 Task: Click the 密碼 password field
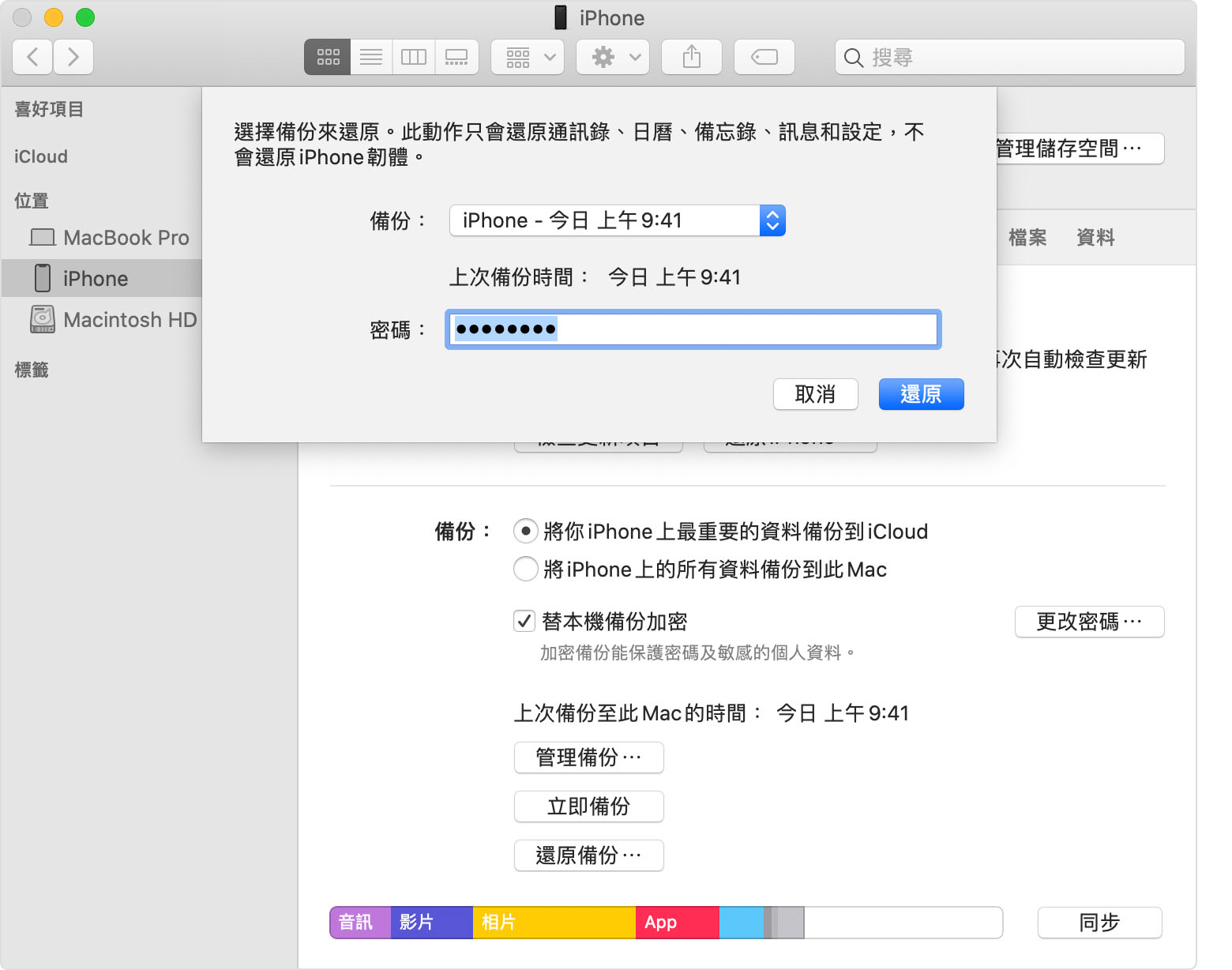click(693, 329)
